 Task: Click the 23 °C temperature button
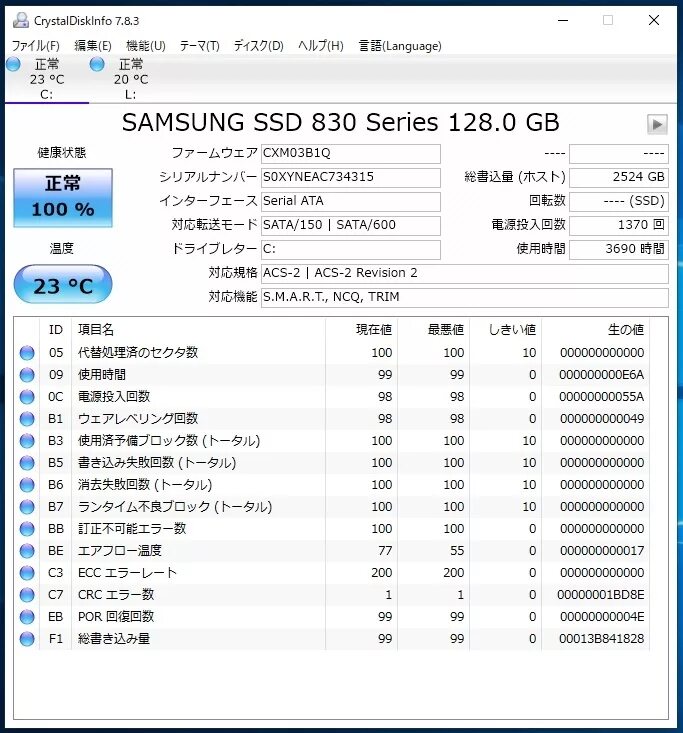tap(63, 284)
